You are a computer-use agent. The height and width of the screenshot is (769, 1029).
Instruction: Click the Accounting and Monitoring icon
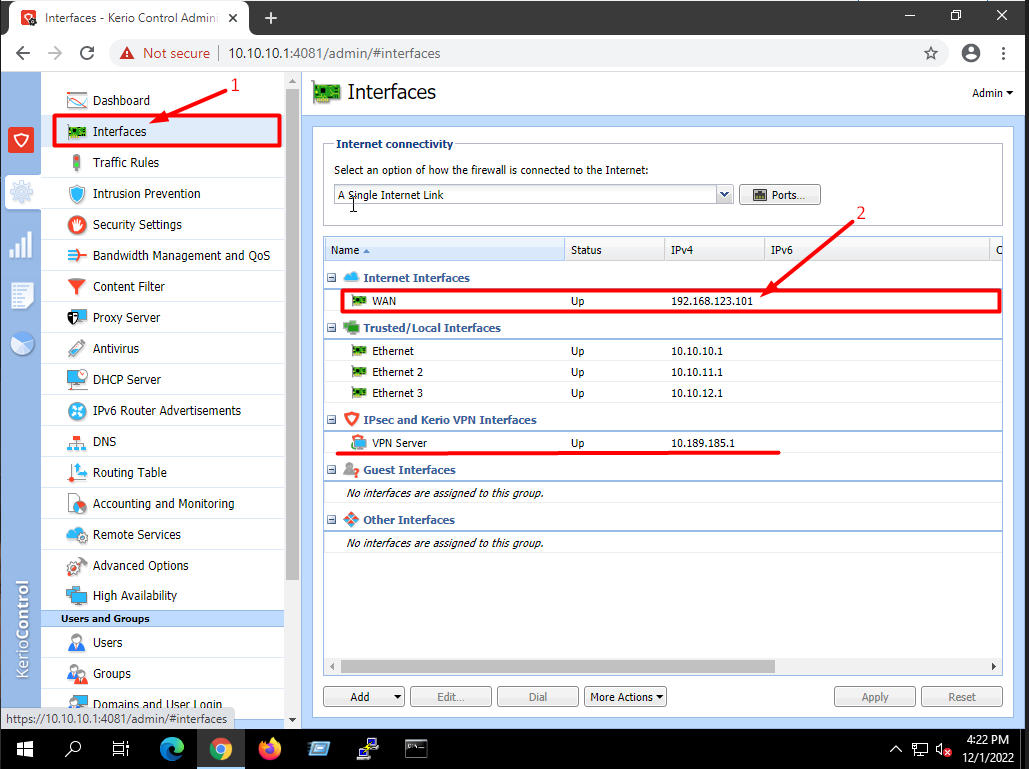77,504
